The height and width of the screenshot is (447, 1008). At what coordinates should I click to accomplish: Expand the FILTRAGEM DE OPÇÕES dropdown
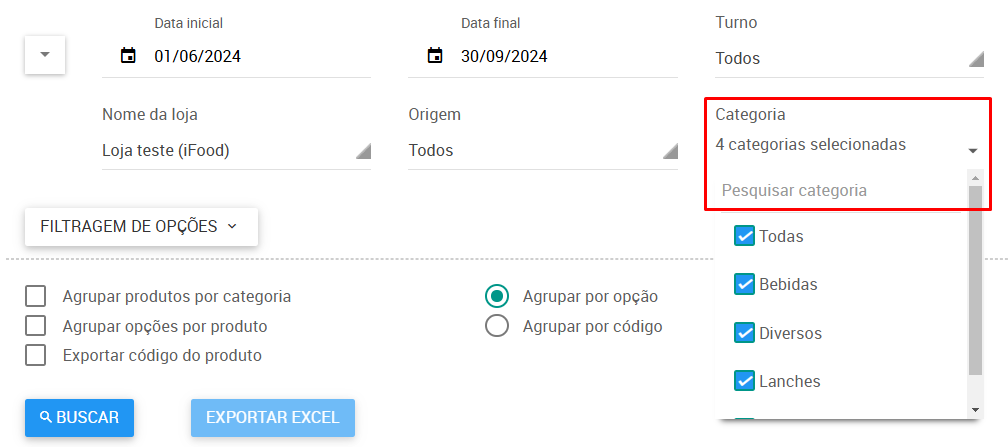point(141,226)
